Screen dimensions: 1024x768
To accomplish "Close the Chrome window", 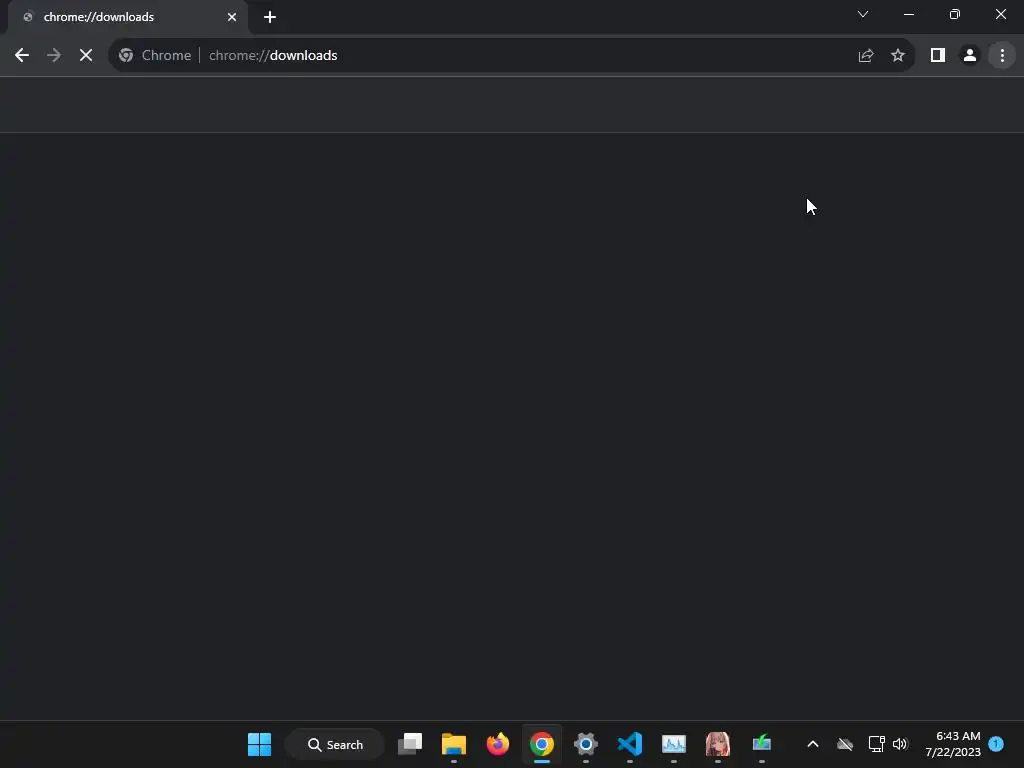I will [x=1000, y=14].
